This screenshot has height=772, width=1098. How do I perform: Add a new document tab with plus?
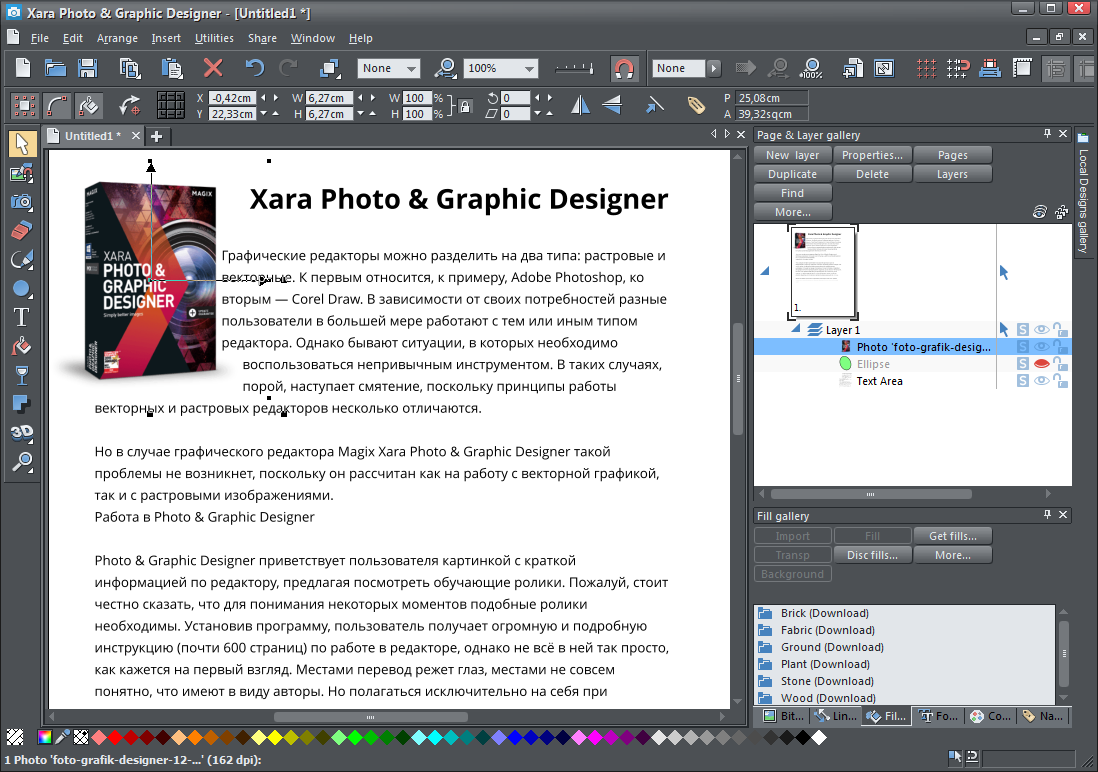157,136
